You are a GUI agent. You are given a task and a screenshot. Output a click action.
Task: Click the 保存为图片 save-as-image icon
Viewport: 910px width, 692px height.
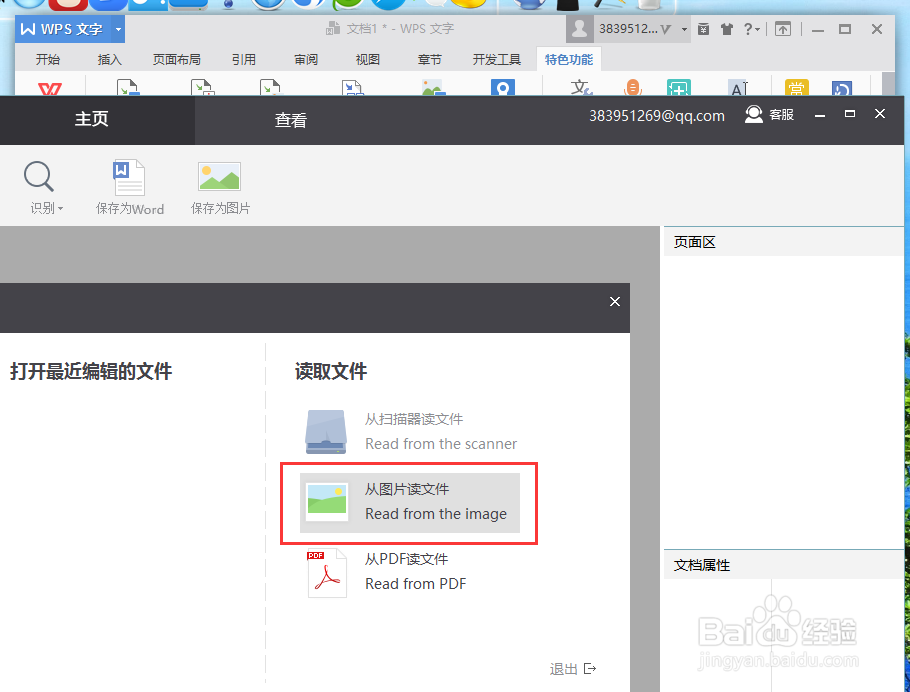(219, 176)
